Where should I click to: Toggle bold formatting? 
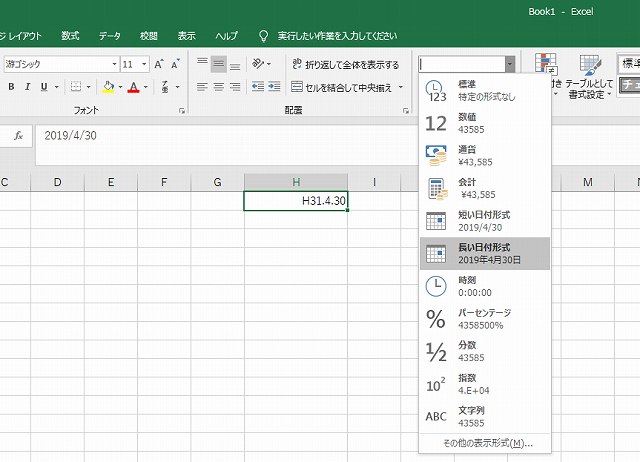point(11,87)
